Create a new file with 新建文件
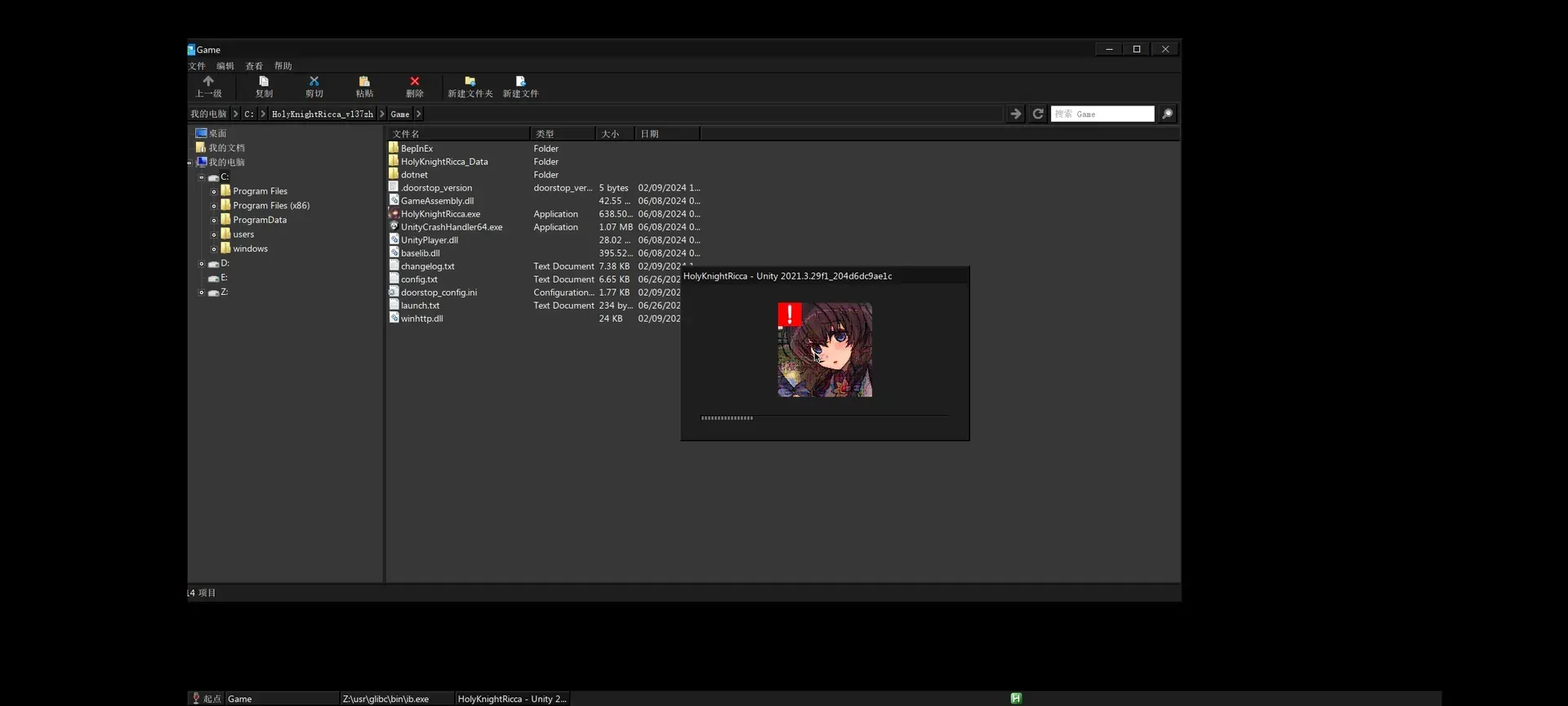 point(520,87)
